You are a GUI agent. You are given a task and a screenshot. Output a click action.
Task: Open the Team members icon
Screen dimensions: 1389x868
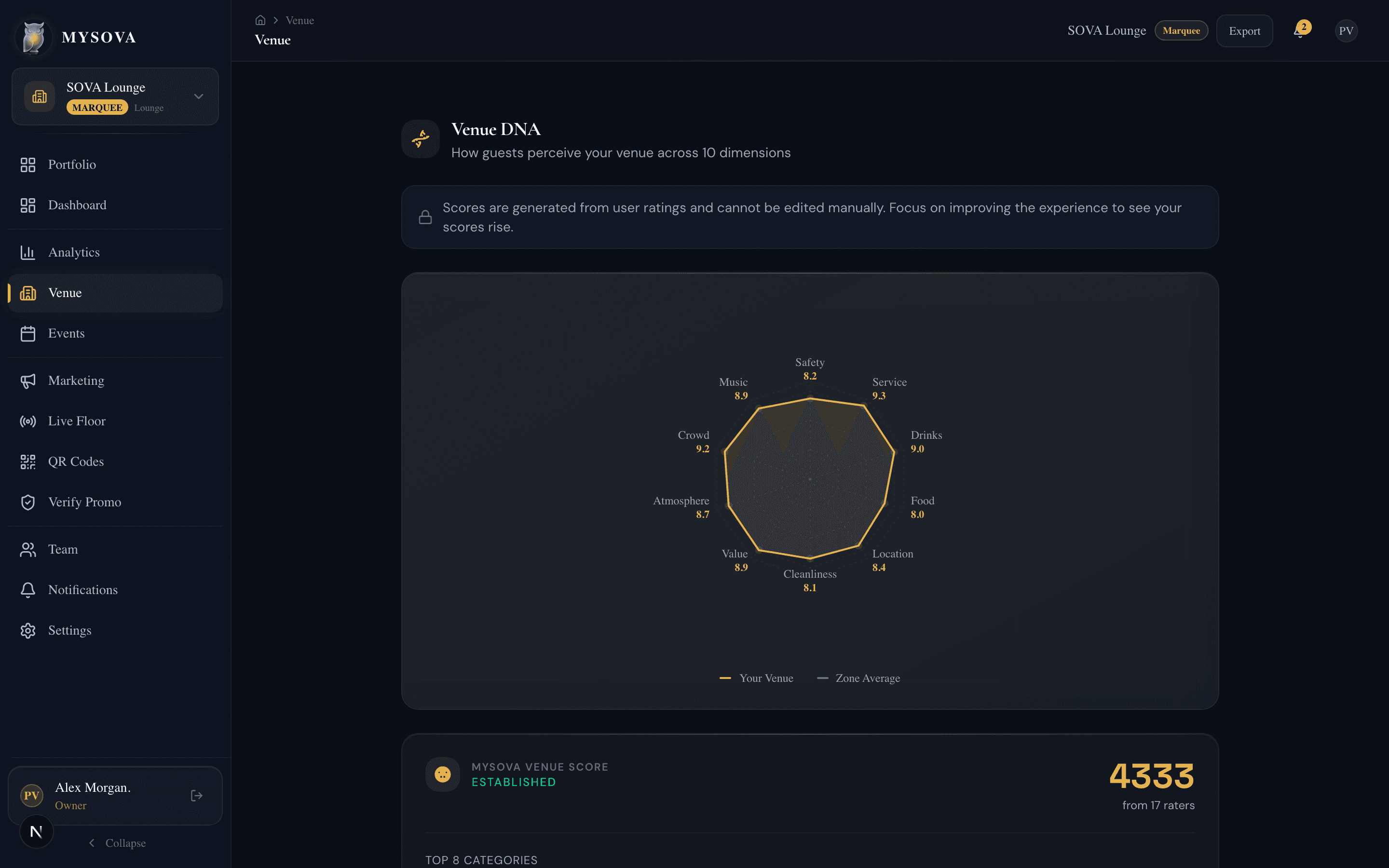(x=28, y=549)
